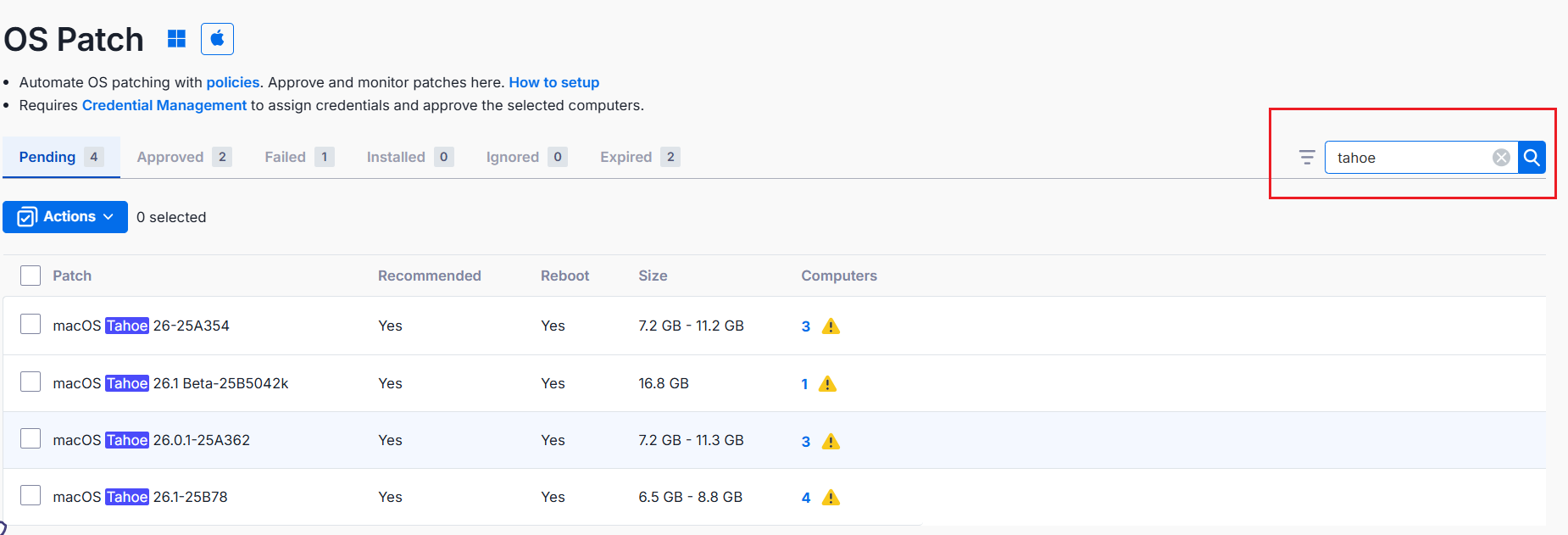Image resolution: width=1568 pixels, height=535 pixels.
Task: Check macOS Tahoe 26.0.1-25A362 patch
Action: tap(31, 439)
